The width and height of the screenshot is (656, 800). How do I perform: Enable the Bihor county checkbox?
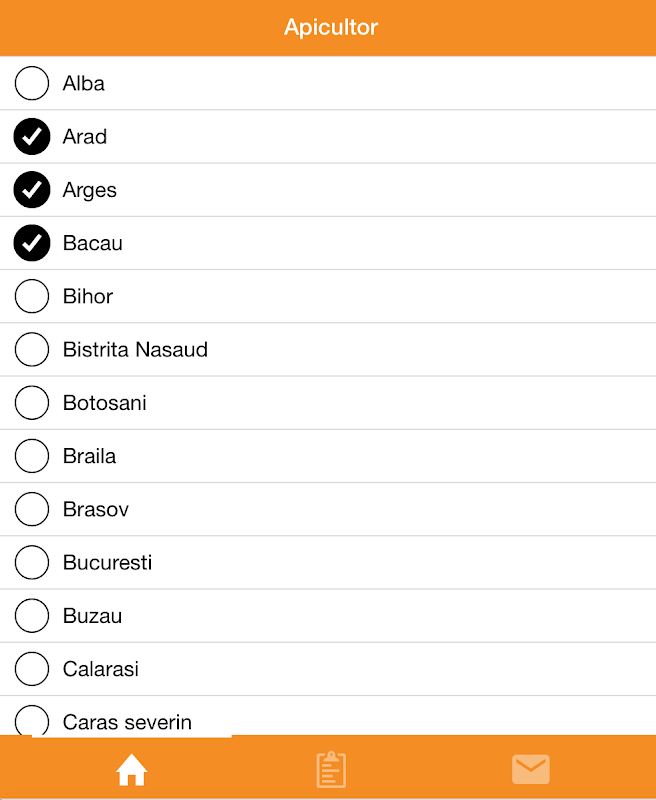click(32, 296)
